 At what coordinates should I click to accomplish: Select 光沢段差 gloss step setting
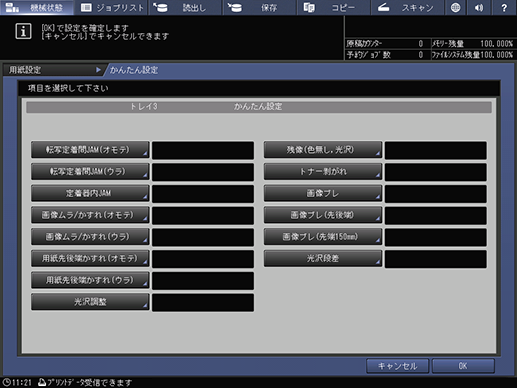tap(323, 258)
